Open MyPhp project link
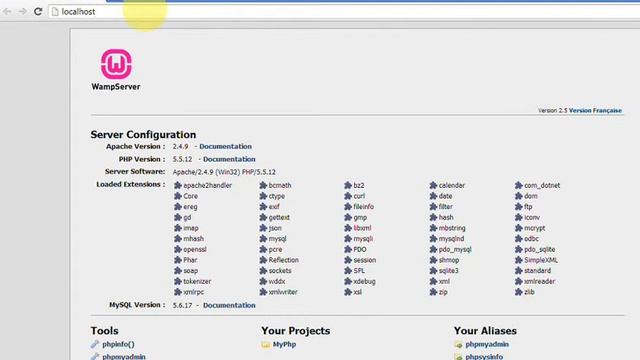Viewport: 640px width, 360px height. click(x=284, y=344)
